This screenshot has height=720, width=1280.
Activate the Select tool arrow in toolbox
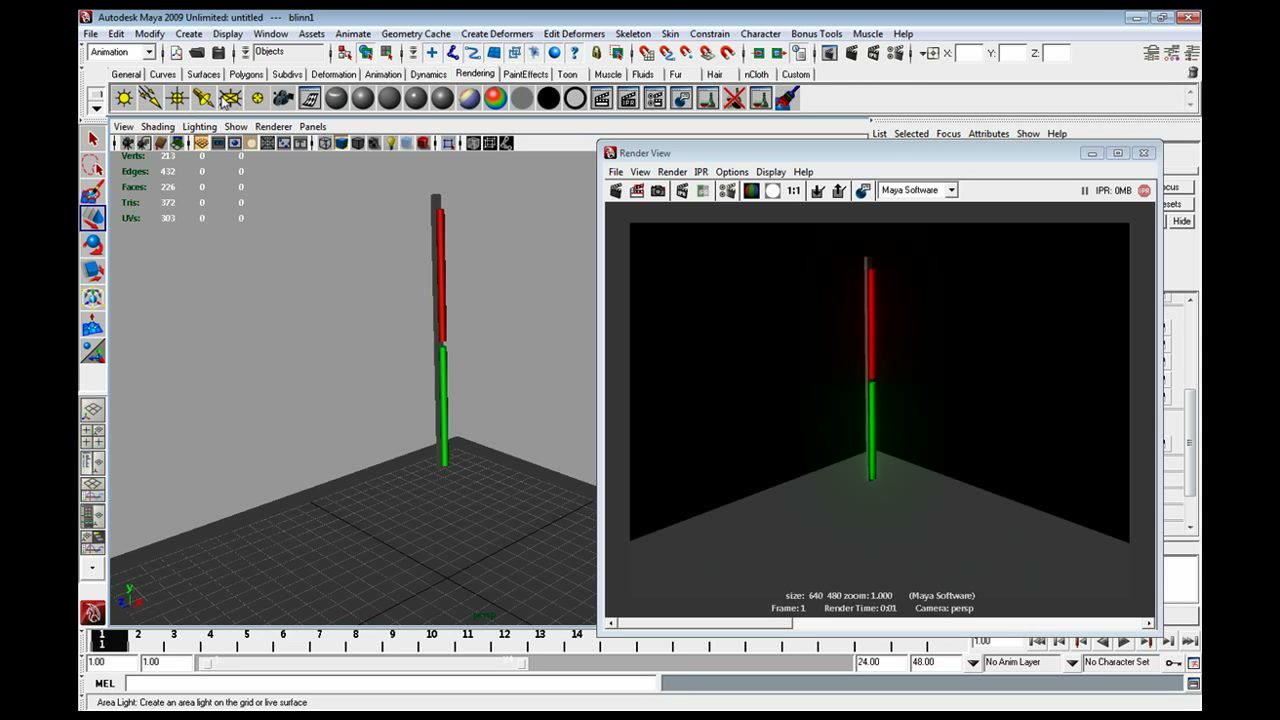pyautogui.click(x=93, y=140)
